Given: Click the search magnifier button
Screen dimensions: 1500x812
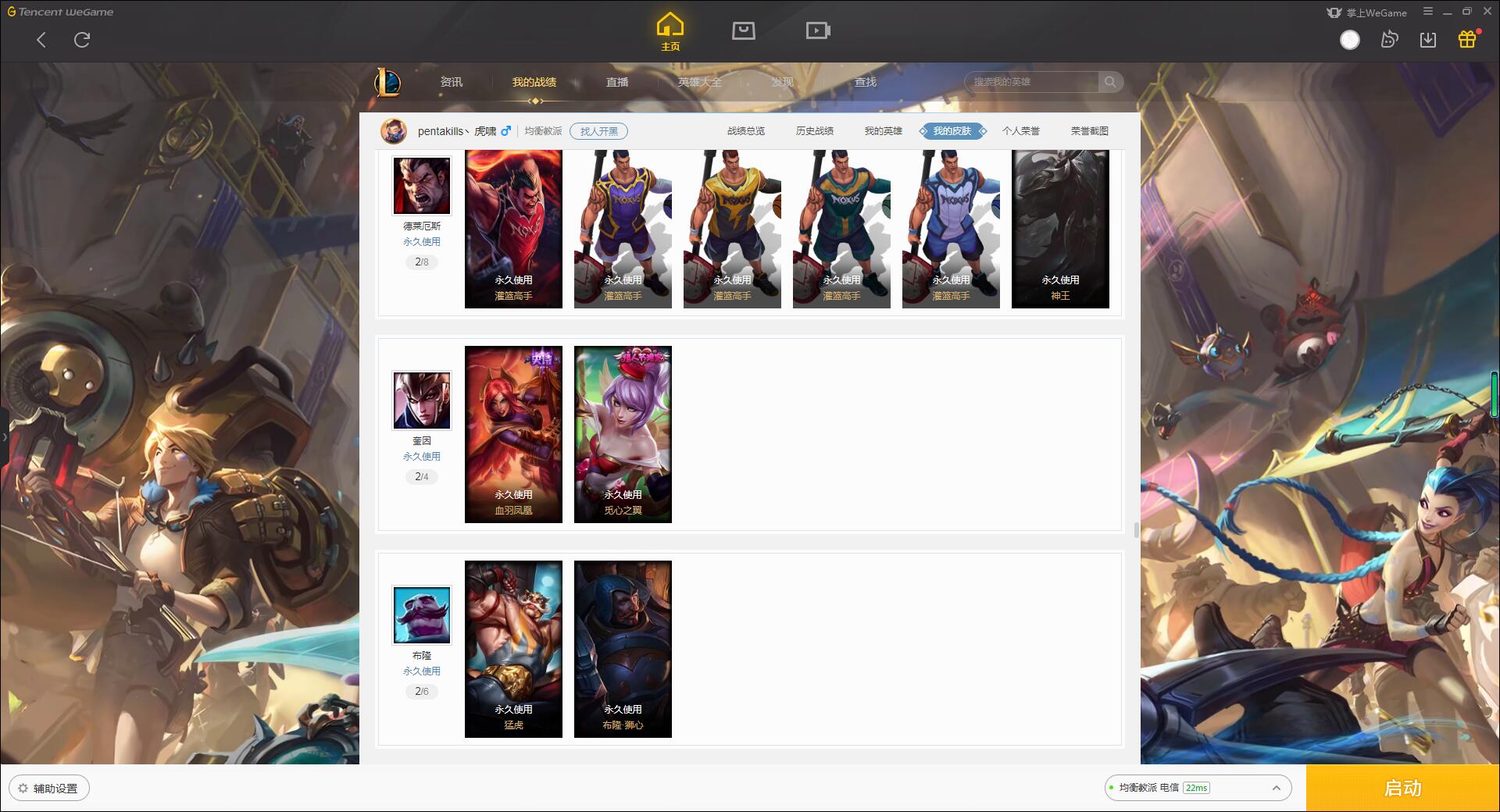Looking at the screenshot, I should pyautogui.click(x=1110, y=82).
